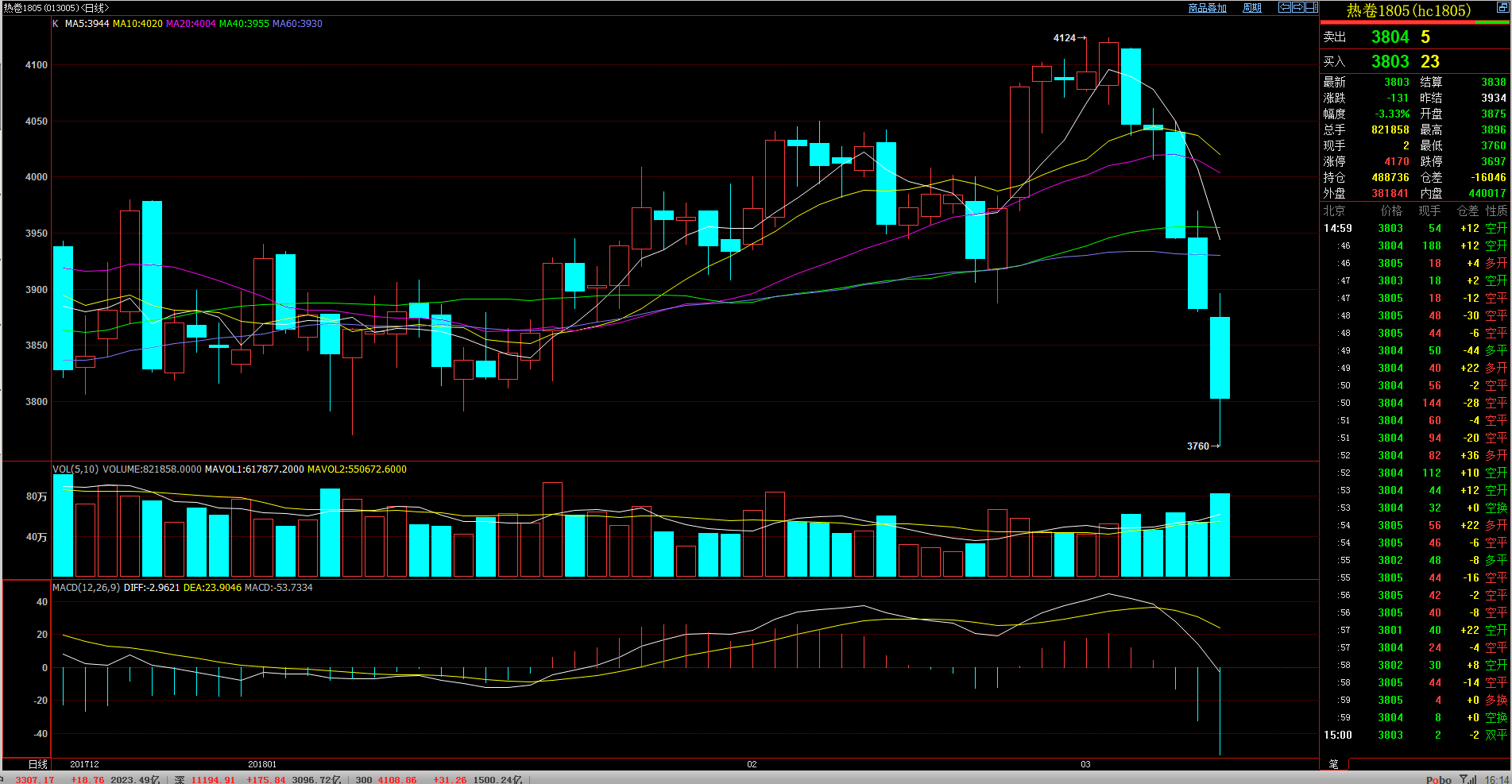Click the MA60:3930 indicator label

point(297,24)
